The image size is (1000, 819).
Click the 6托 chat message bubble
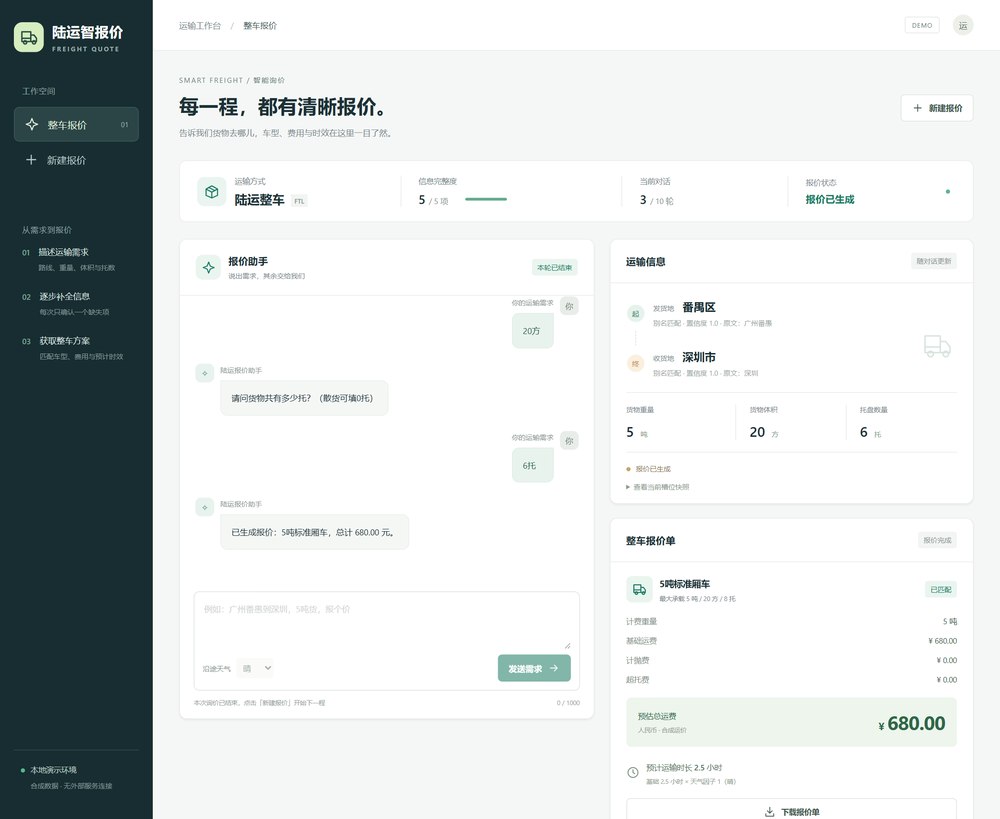click(533, 466)
